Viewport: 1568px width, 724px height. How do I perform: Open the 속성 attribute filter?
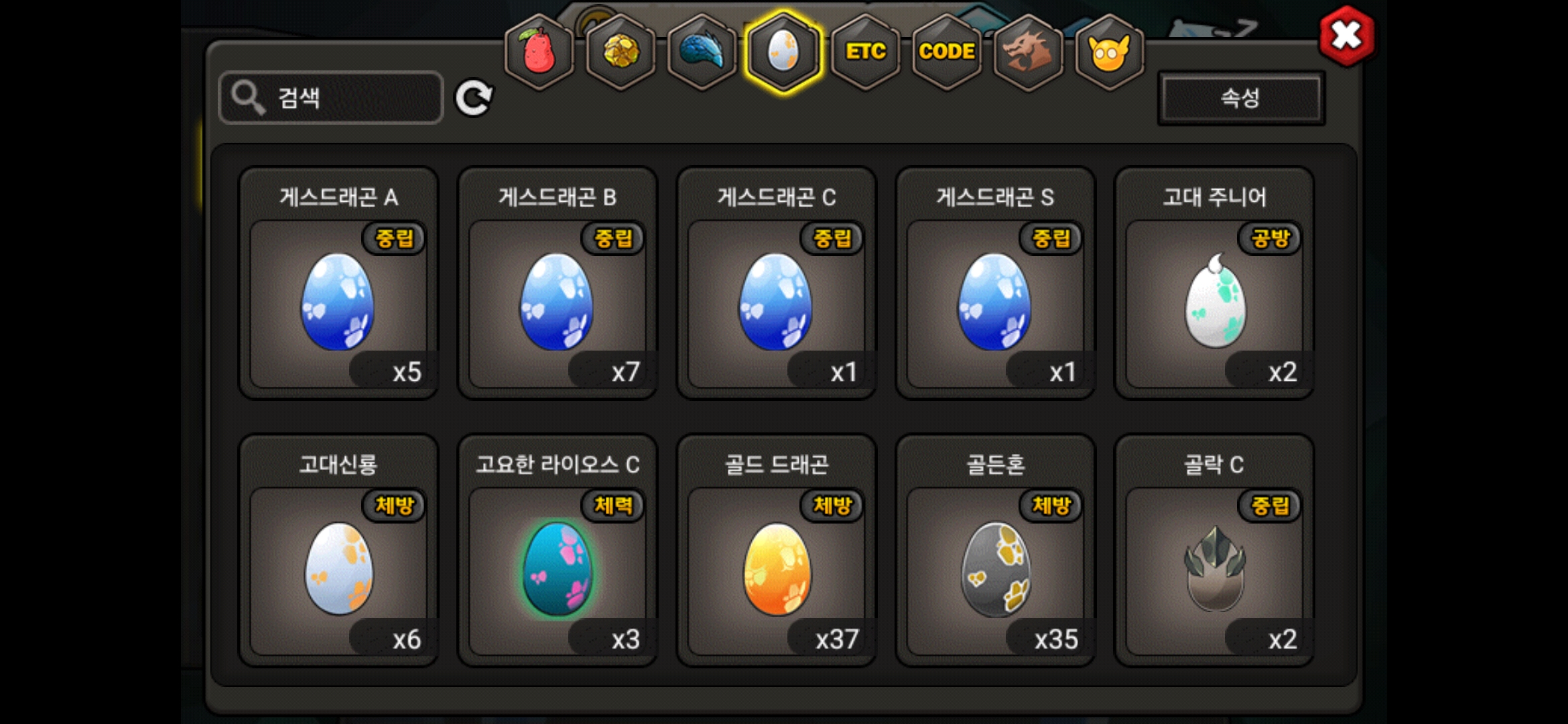point(1241,99)
